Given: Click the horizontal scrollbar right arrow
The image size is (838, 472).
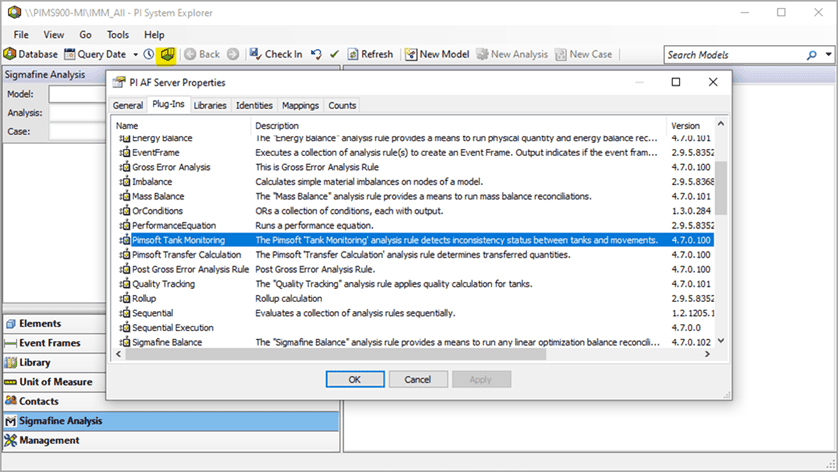Looking at the screenshot, I should (x=708, y=354).
